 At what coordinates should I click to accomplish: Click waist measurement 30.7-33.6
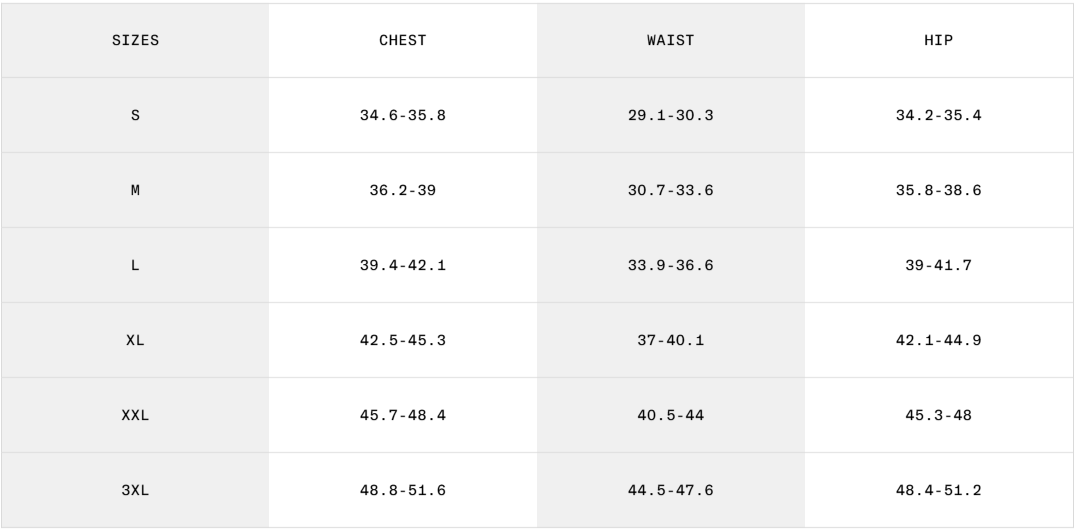coord(670,191)
